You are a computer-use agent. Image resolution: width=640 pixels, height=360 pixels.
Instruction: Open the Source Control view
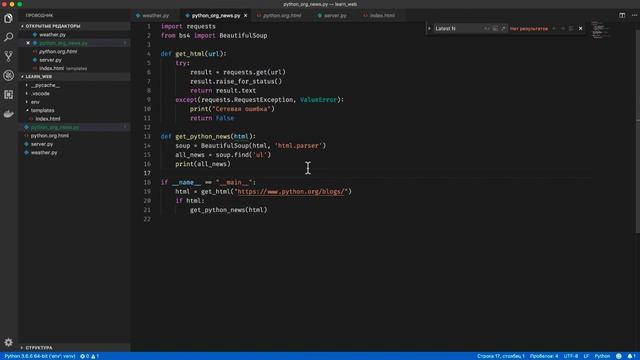pos(8,56)
